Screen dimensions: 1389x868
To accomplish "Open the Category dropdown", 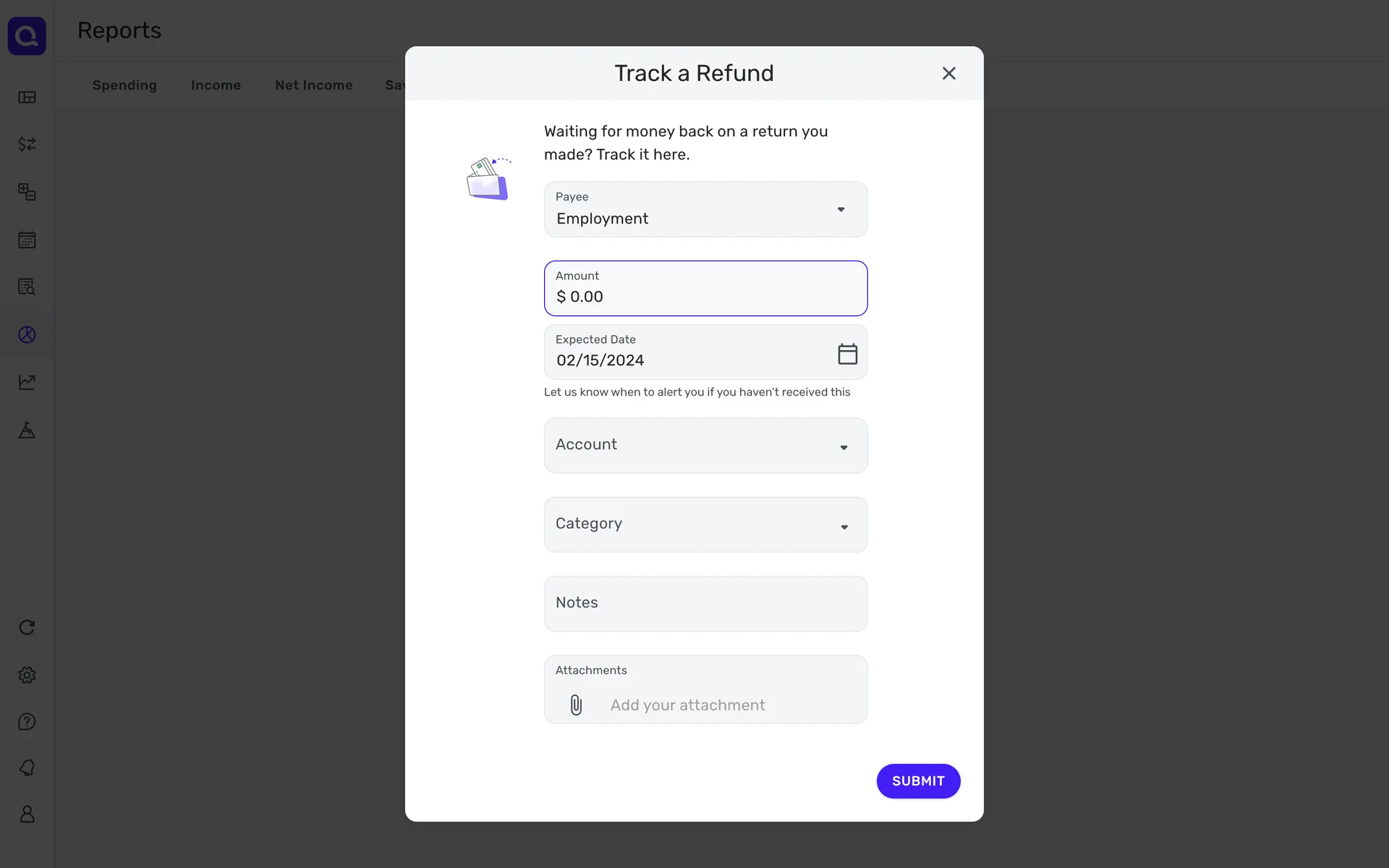I will pos(705,524).
